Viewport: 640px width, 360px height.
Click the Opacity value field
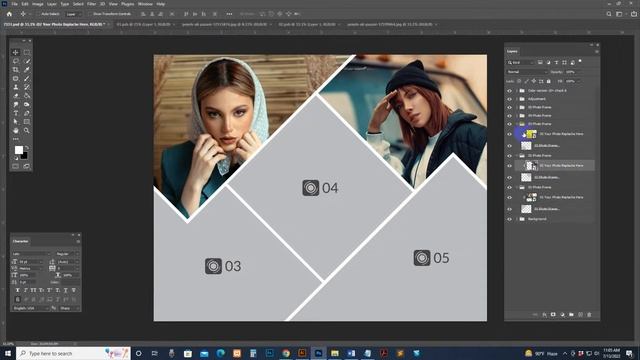tap(571, 72)
